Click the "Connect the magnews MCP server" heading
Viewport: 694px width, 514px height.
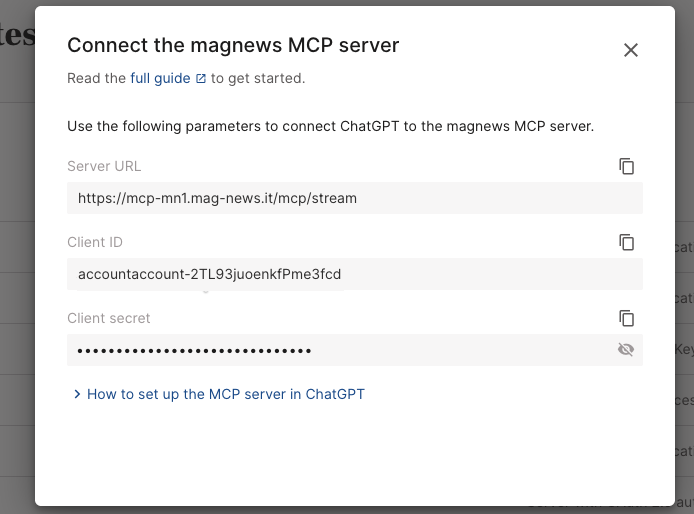232,45
